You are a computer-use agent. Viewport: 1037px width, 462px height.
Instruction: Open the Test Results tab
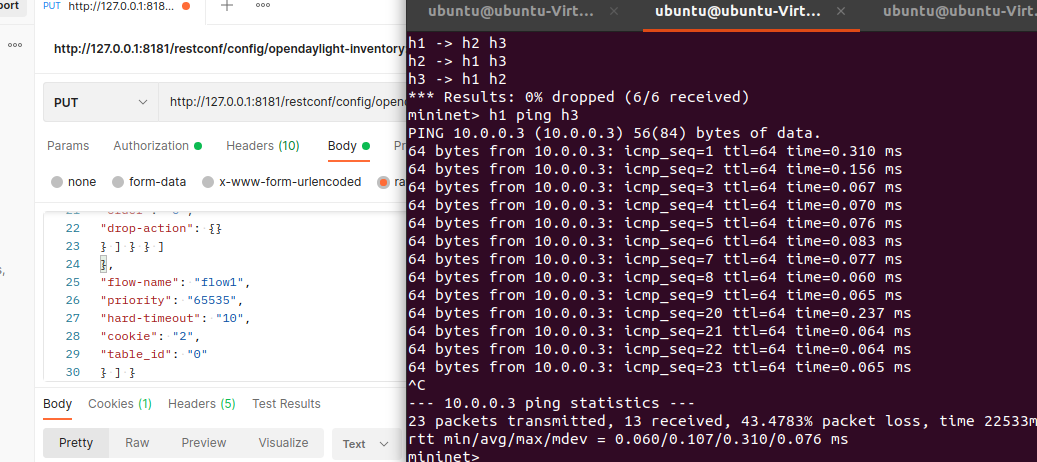pos(286,403)
